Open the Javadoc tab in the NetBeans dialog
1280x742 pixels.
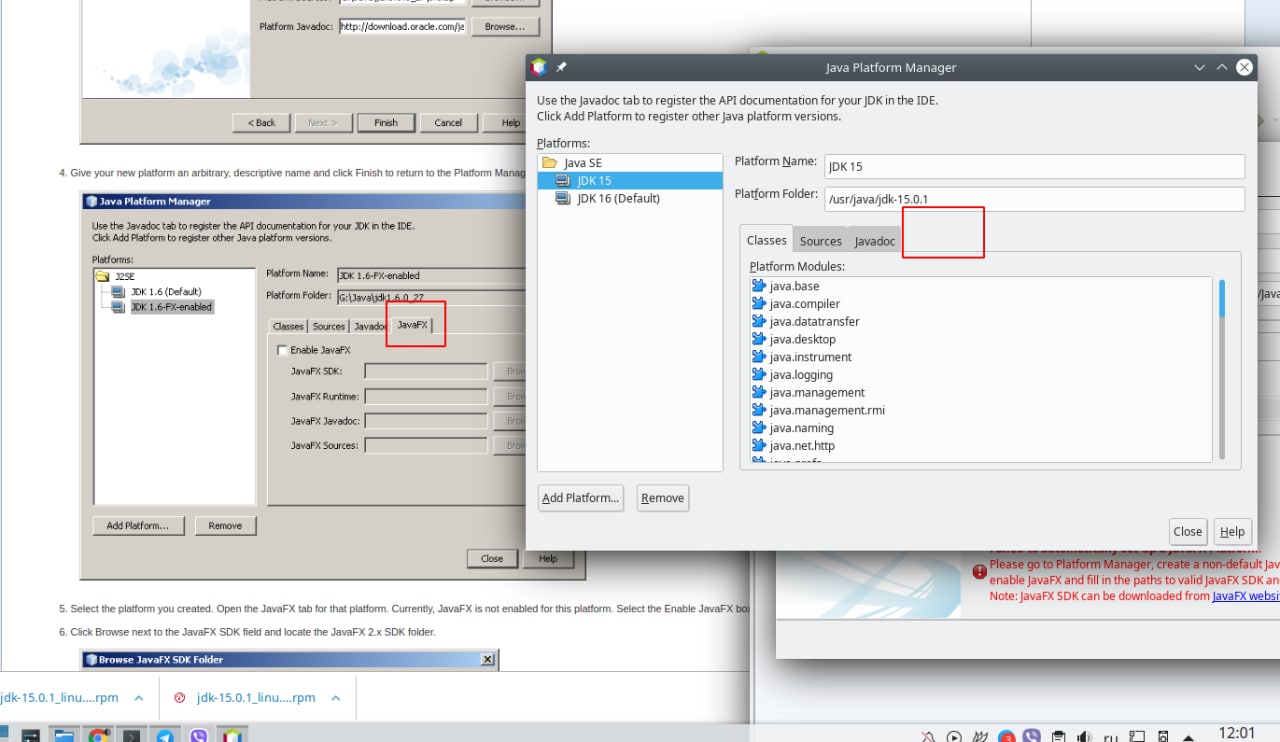[x=874, y=241]
